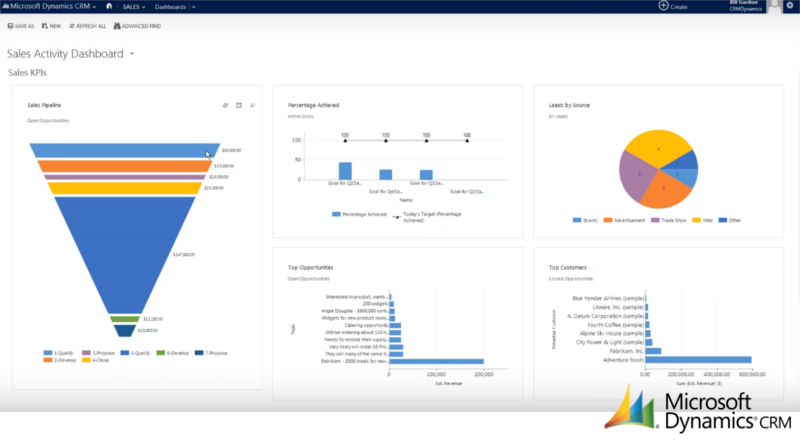The width and height of the screenshot is (800, 440).
Task: Open the Dashboards dropdown arrow
Action: coord(193,6)
